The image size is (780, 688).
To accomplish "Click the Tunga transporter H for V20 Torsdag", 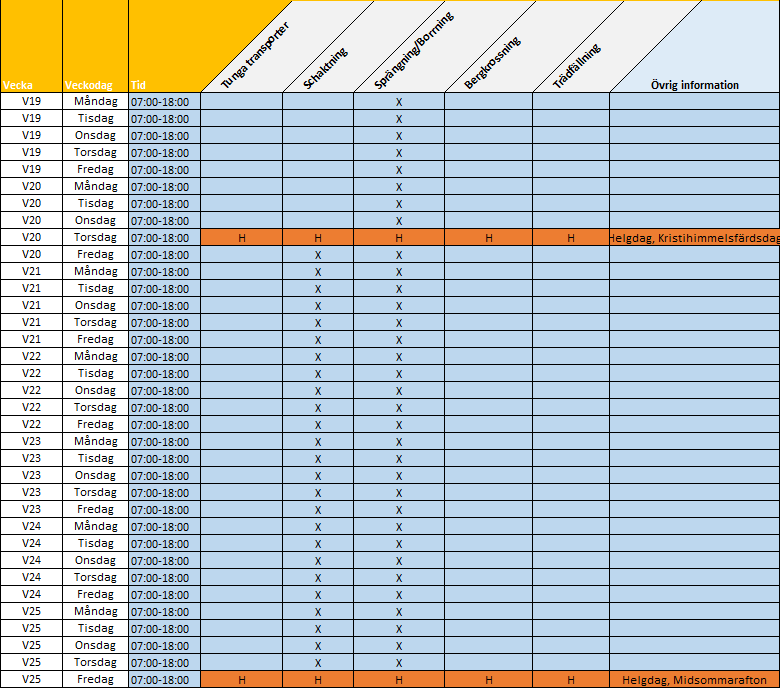I will coord(242,238).
